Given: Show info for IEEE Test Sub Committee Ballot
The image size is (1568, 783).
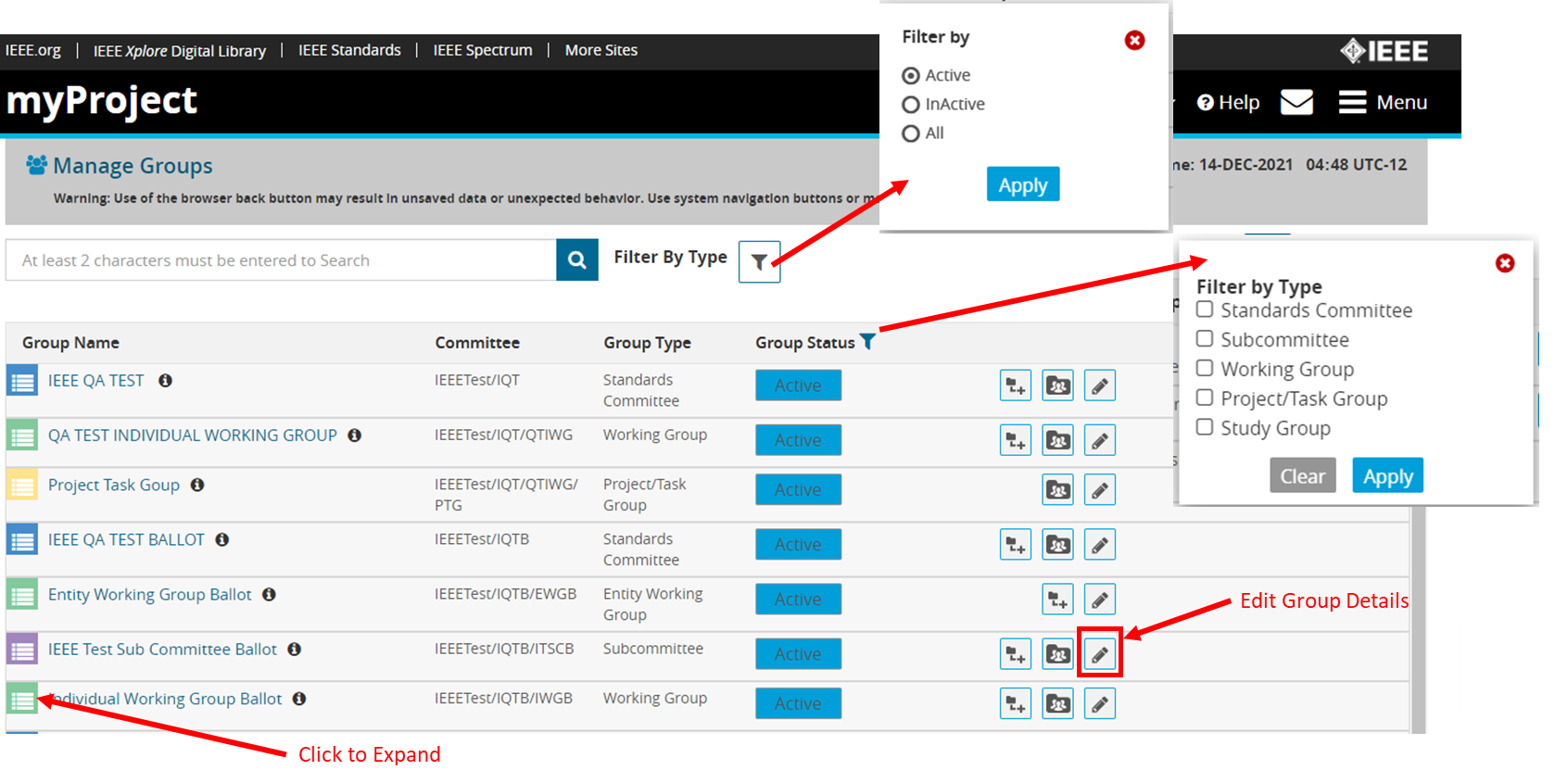Looking at the screenshot, I should coord(294,649).
